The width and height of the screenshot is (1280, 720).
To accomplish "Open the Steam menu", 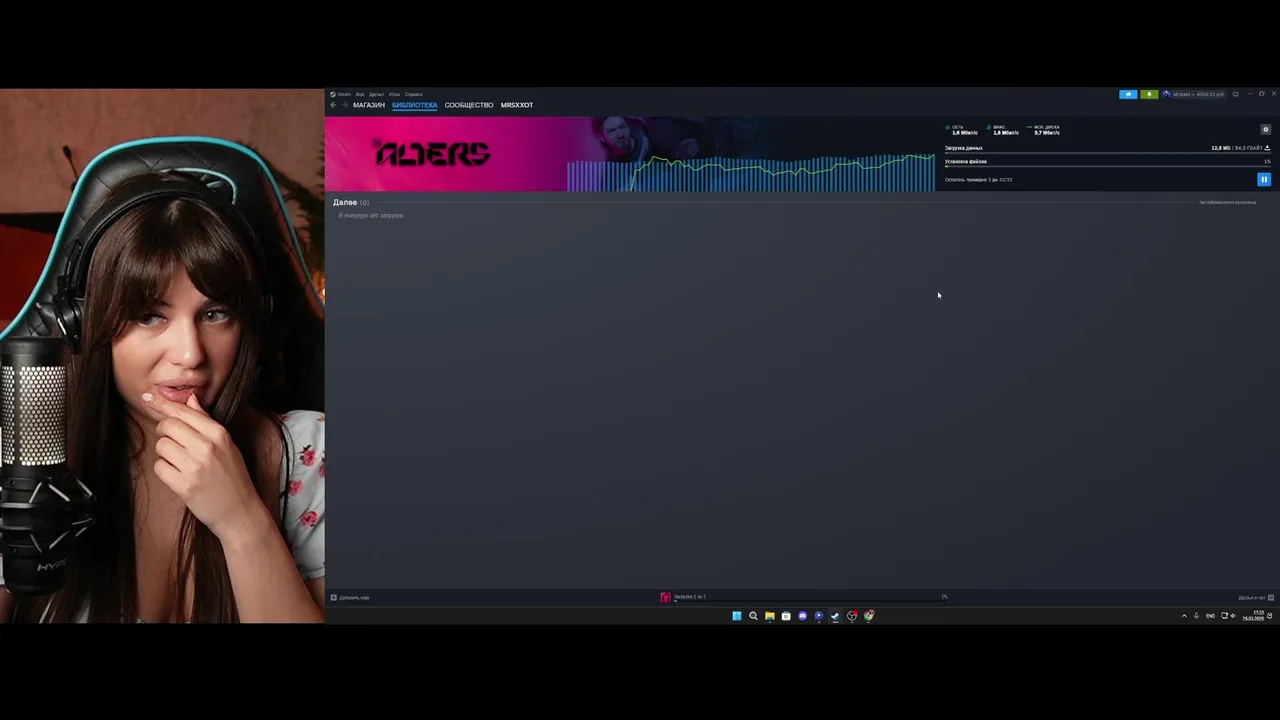I will pyautogui.click(x=343, y=94).
